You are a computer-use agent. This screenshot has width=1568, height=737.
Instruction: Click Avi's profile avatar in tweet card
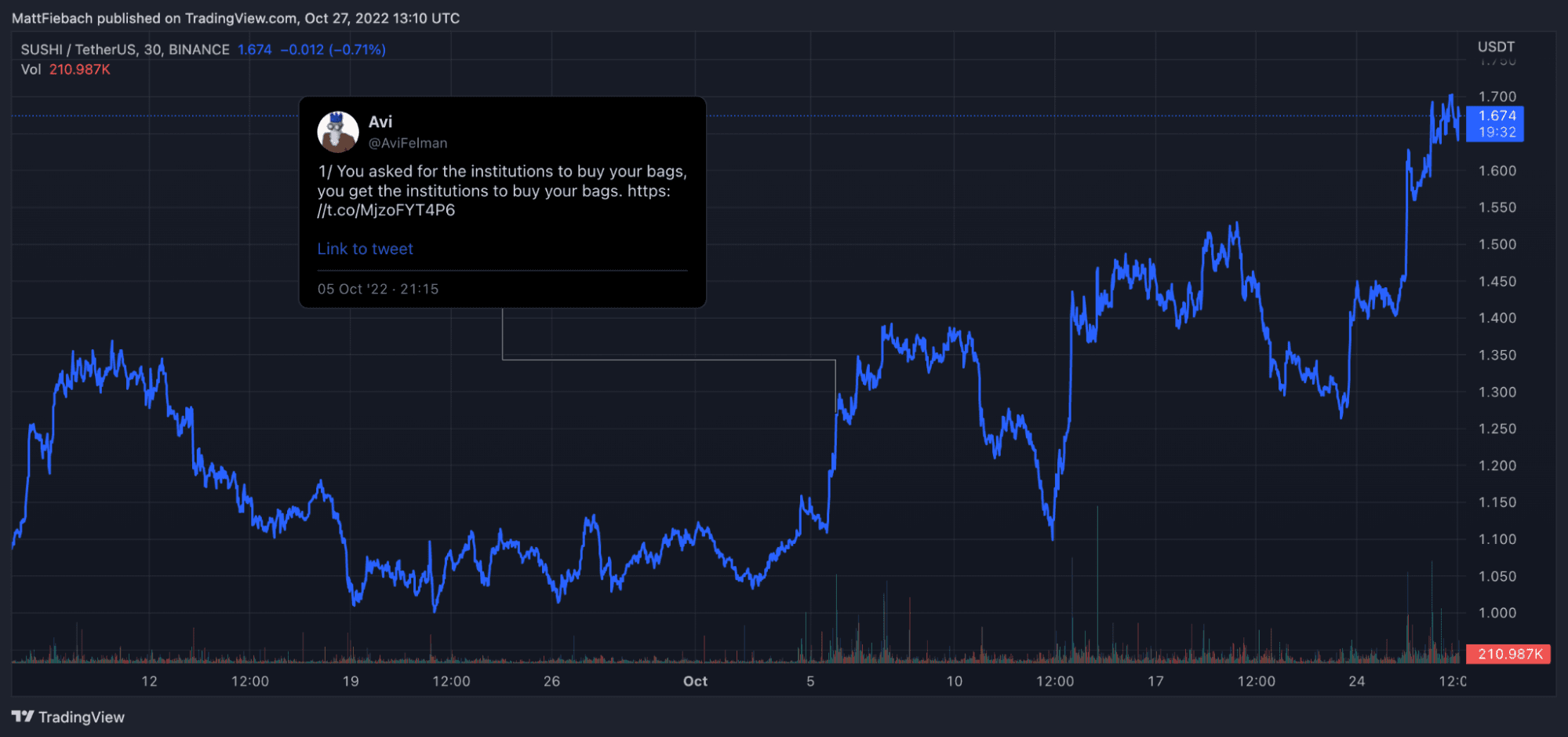[x=338, y=131]
